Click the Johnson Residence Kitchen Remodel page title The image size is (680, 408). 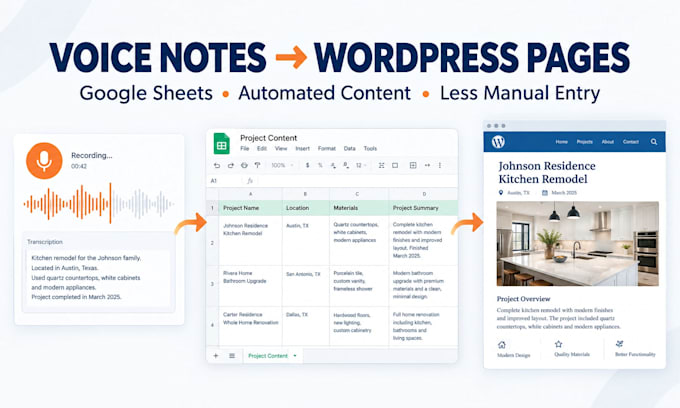point(546,172)
